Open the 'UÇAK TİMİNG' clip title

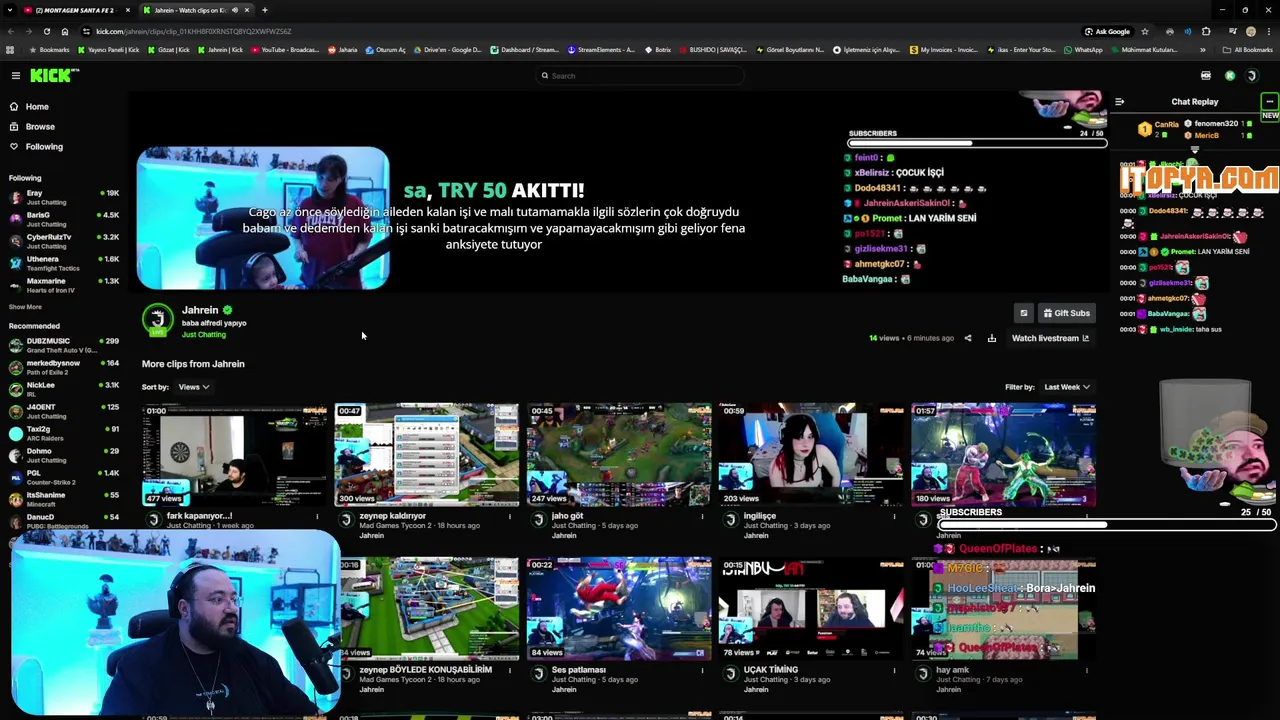point(771,669)
